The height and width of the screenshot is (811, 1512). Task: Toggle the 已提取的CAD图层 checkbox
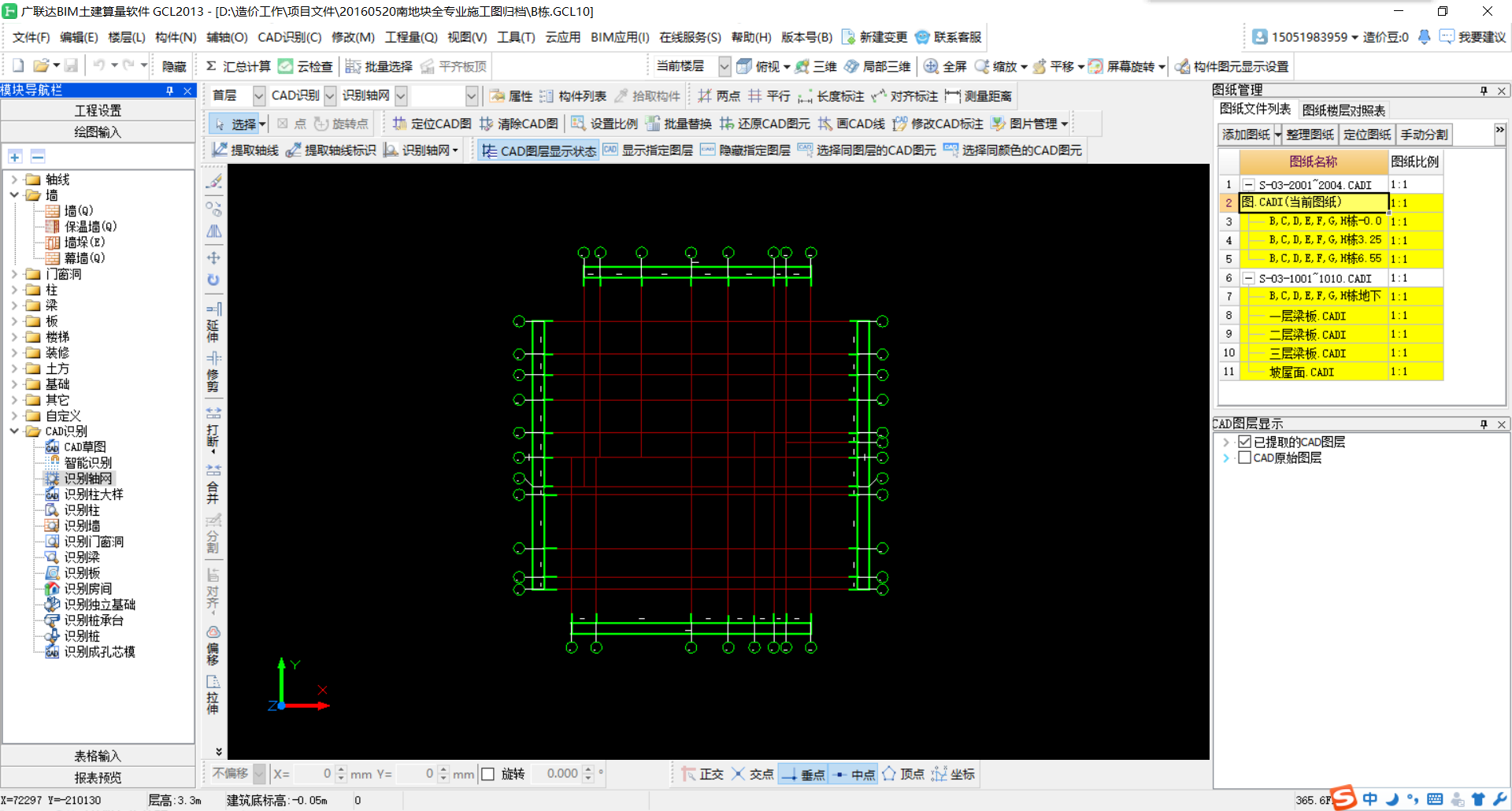click(1245, 442)
